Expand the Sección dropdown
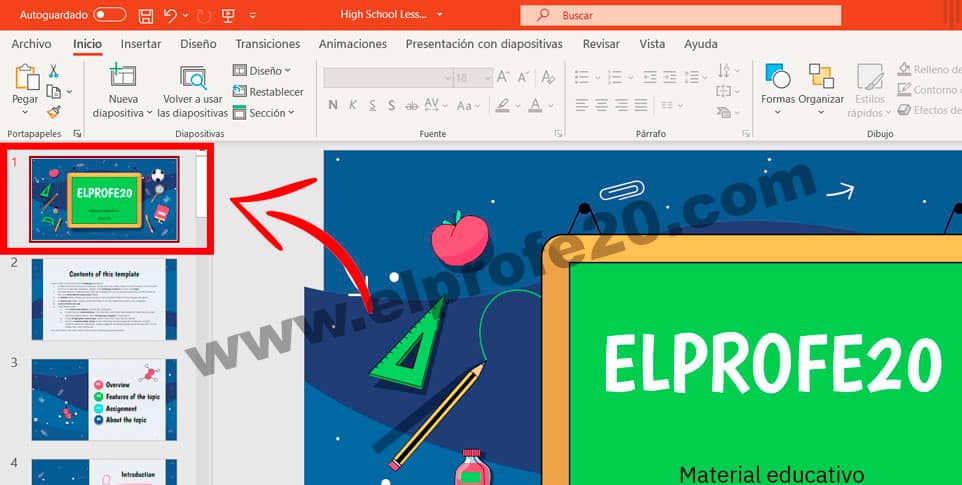The width and height of the screenshot is (962, 485). point(264,113)
